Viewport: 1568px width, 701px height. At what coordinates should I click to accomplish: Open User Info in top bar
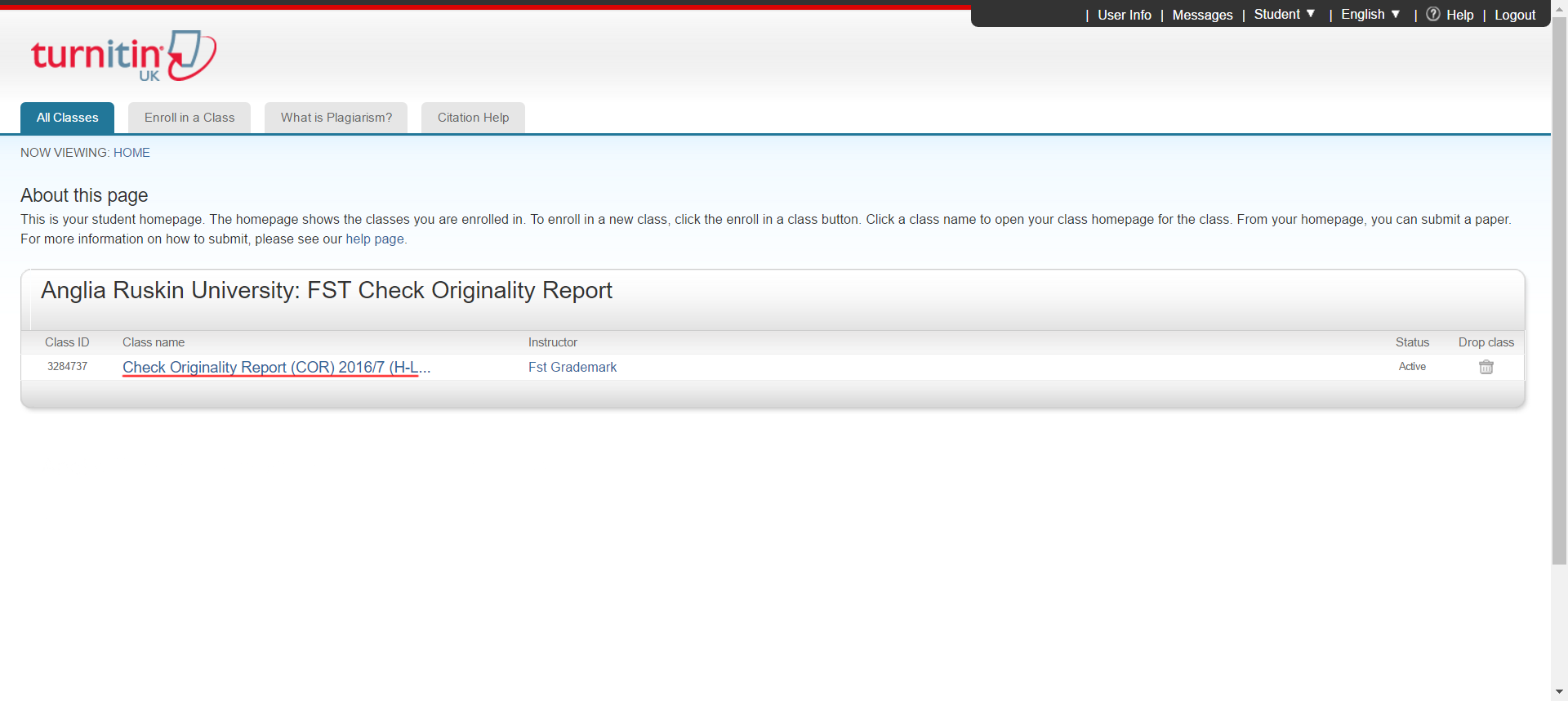1124,15
